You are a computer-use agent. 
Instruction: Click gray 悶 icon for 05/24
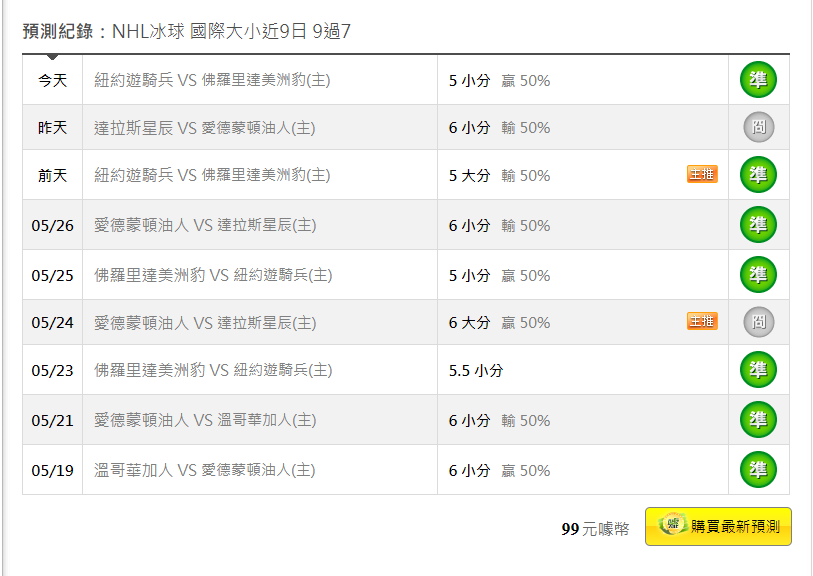[x=758, y=322]
